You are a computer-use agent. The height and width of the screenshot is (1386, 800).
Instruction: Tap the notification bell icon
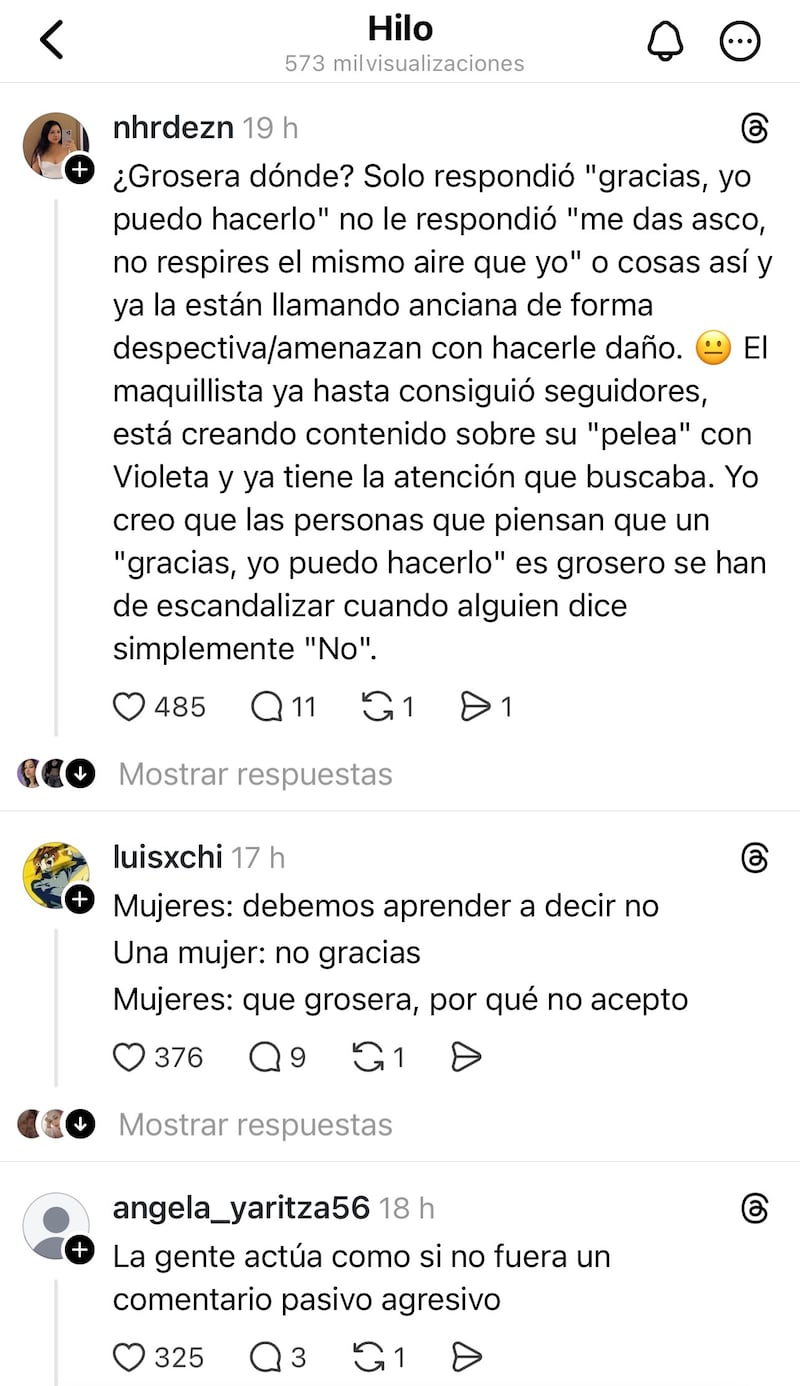(665, 41)
